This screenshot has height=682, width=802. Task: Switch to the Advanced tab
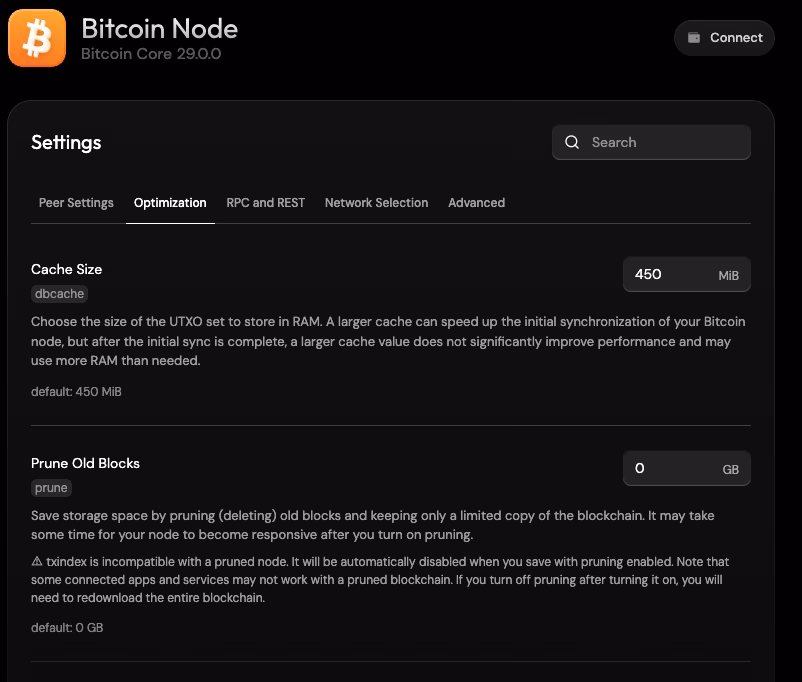pyautogui.click(x=476, y=202)
